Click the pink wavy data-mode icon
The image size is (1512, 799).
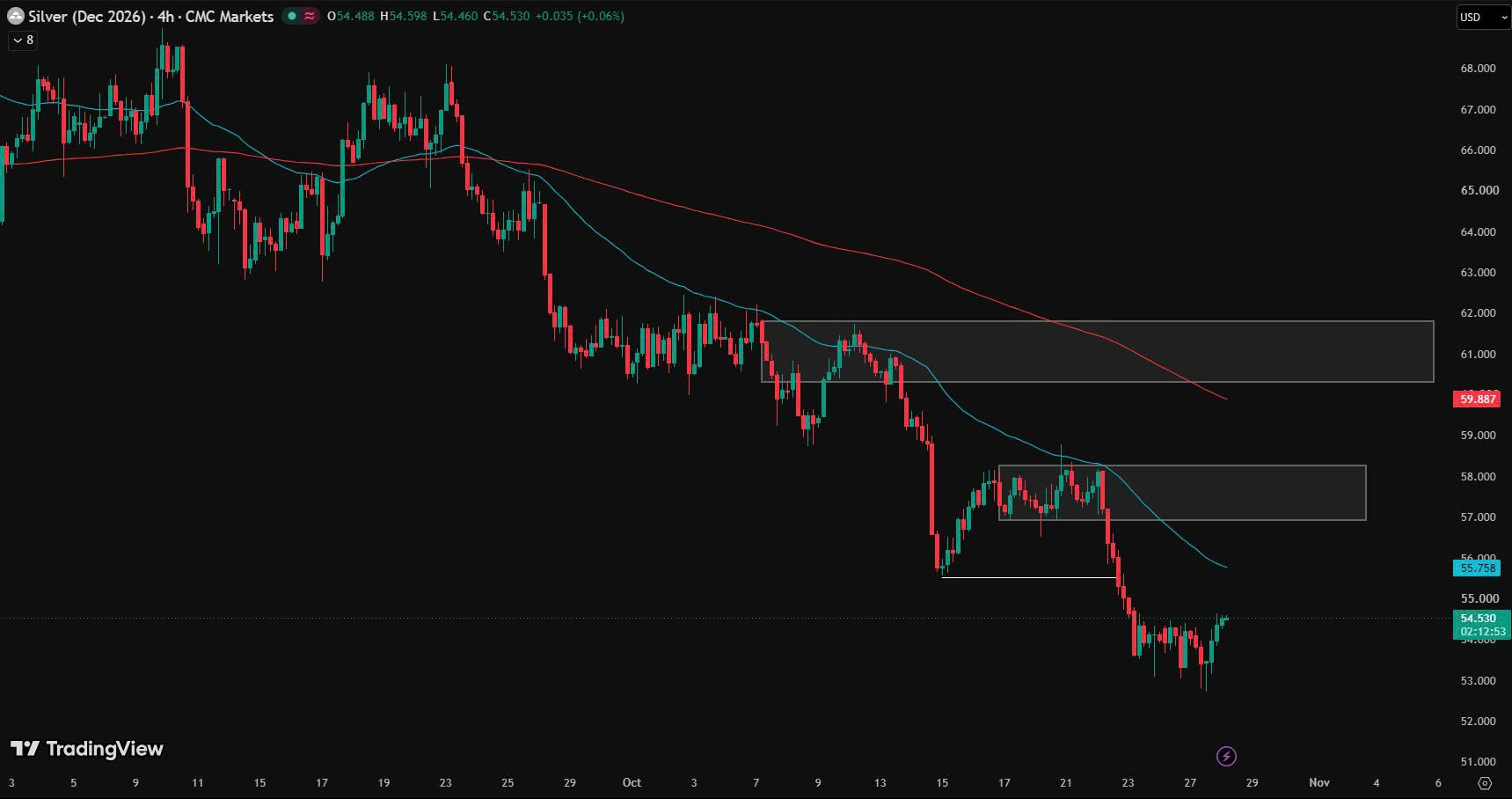[x=310, y=16]
